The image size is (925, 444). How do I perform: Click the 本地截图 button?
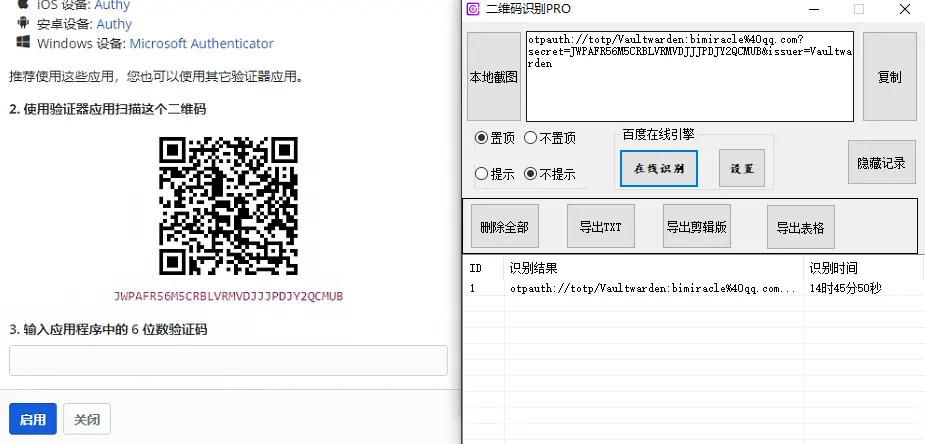(x=494, y=77)
